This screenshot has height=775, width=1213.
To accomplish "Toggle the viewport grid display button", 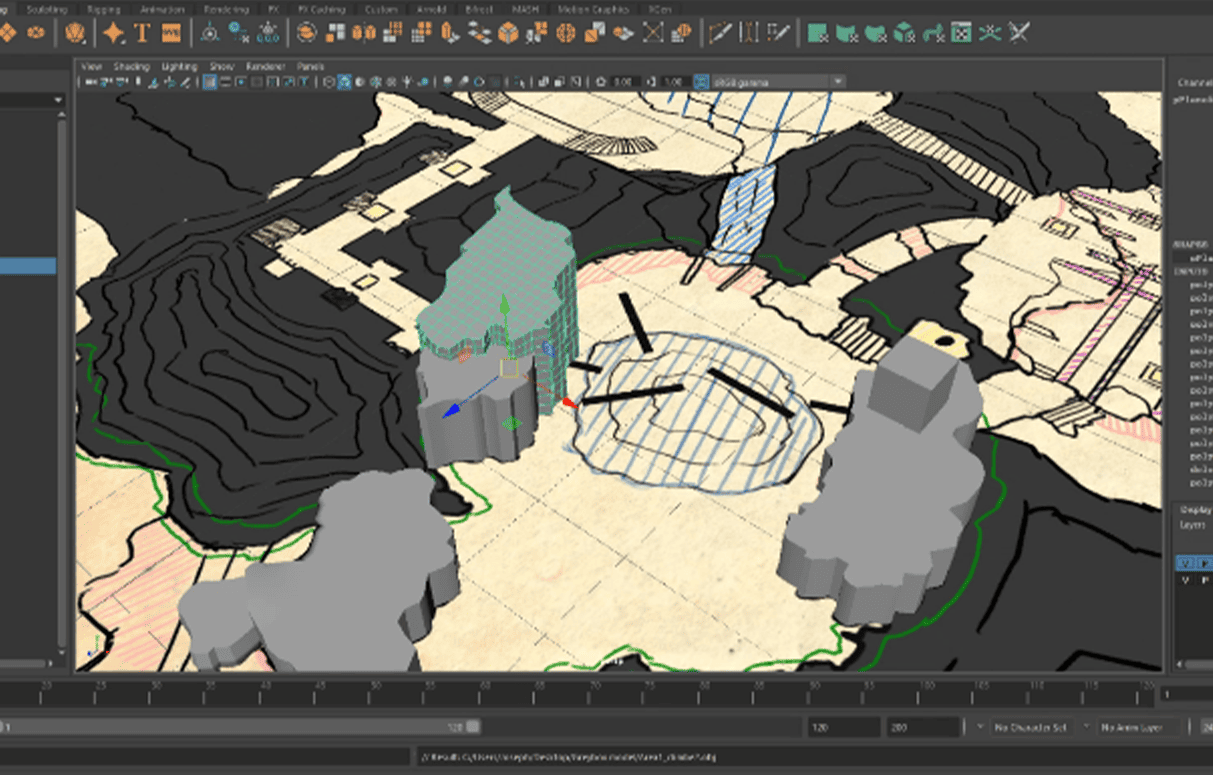I will pyautogui.click(x=210, y=82).
